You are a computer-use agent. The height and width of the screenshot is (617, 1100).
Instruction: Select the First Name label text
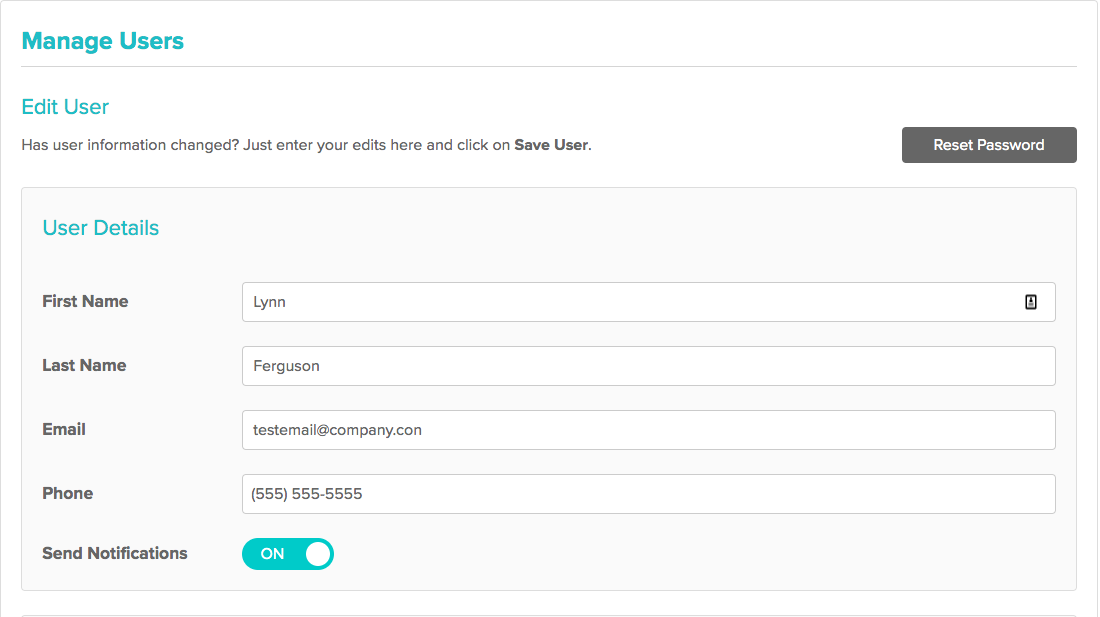pyautogui.click(x=84, y=301)
